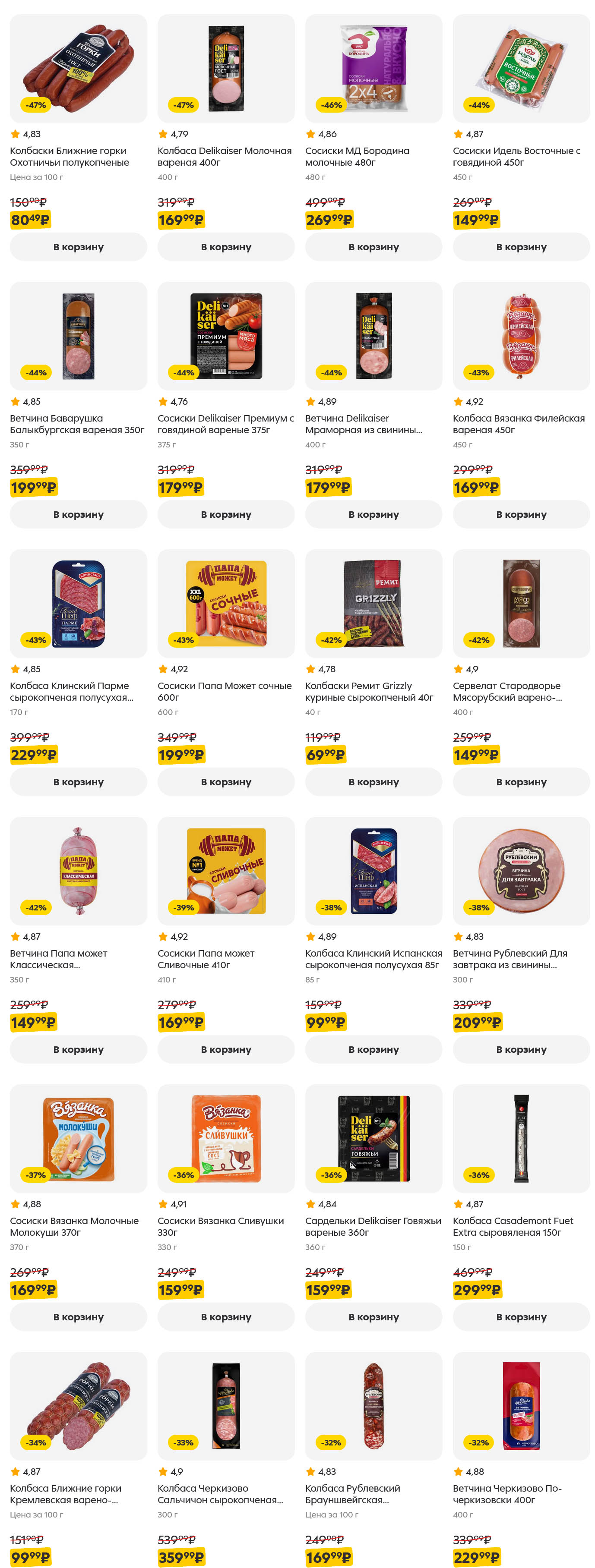The width and height of the screenshot is (595, 1568).
Task: Add Сосиски Идель Восточные to cart
Action: pyautogui.click(x=521, y=247)
